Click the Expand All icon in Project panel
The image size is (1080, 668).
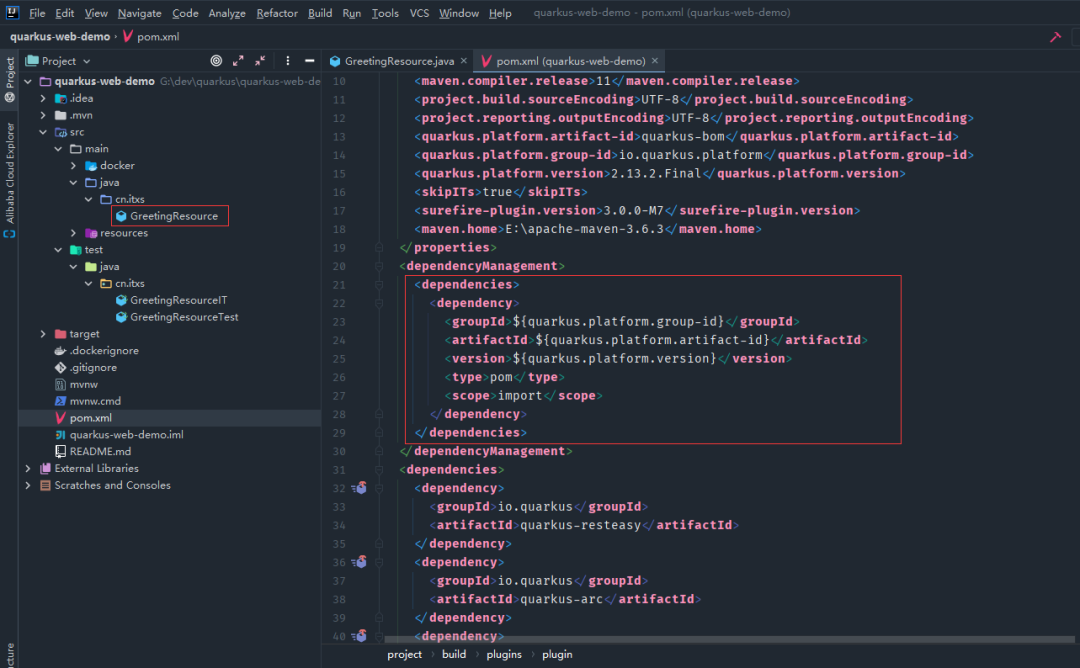pyautogui.click(x=238, y=61)
